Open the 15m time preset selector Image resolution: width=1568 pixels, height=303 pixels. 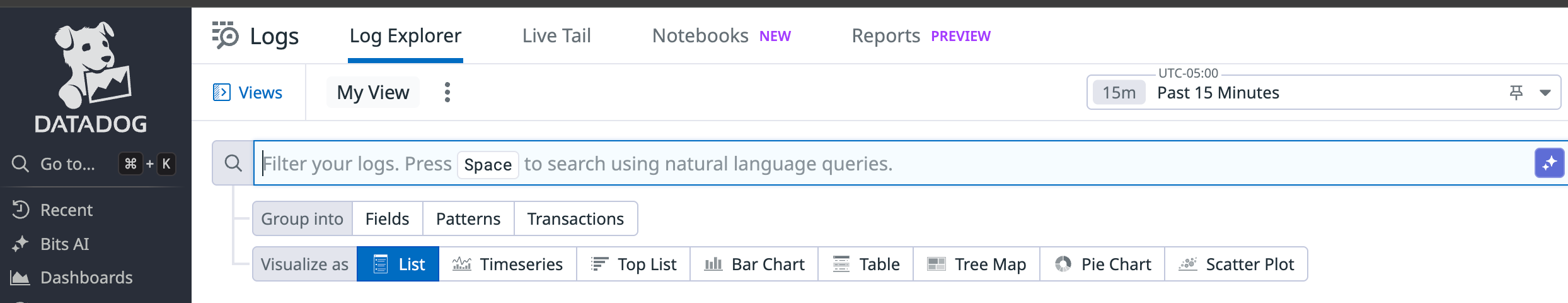click(x=1119, y=93)
